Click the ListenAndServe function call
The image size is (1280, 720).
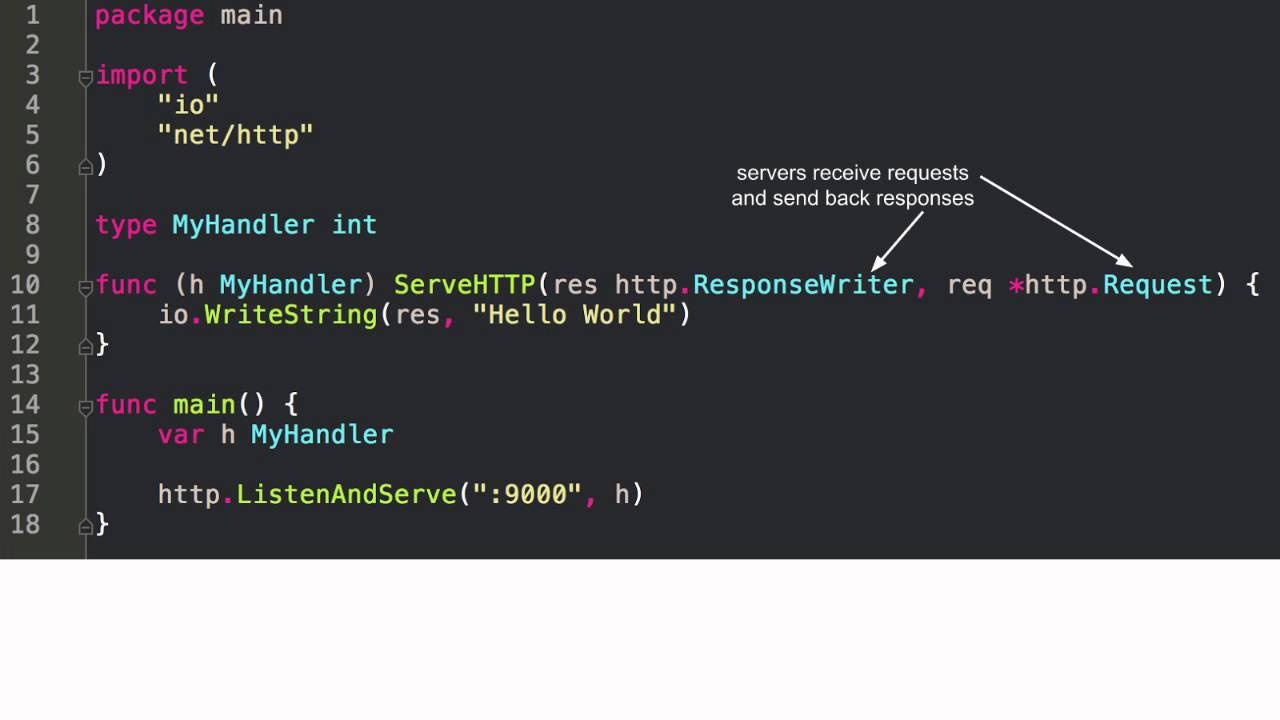click(346, 495)
